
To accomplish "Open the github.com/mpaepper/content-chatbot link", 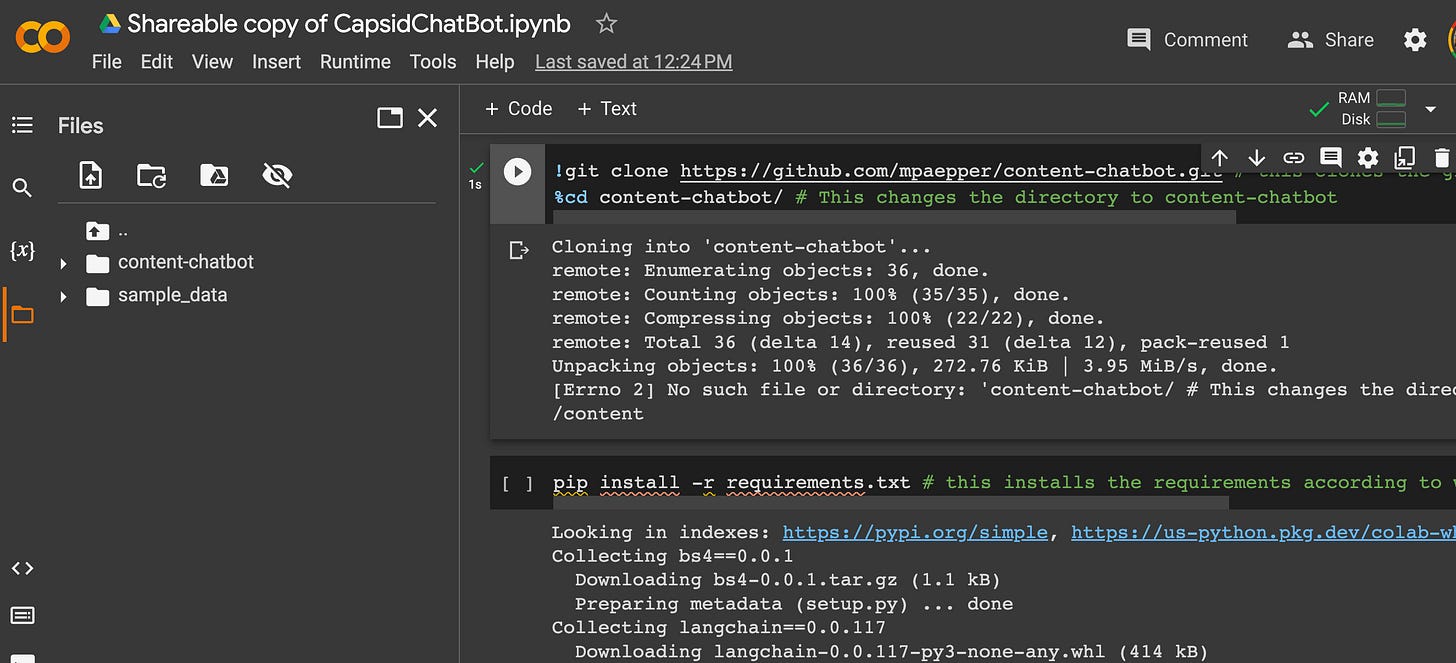I will pyautogui.click(x=951, y=171).
